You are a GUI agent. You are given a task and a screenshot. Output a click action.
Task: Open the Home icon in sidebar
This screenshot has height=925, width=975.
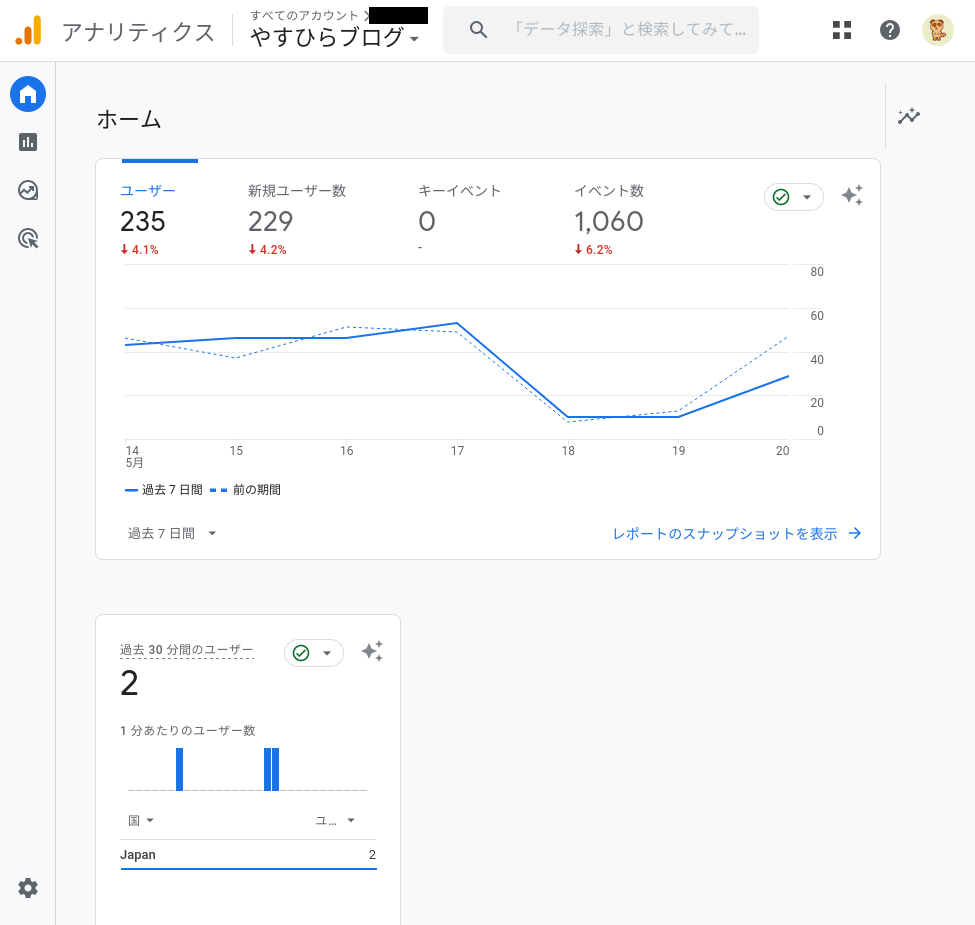click(28, 95)
